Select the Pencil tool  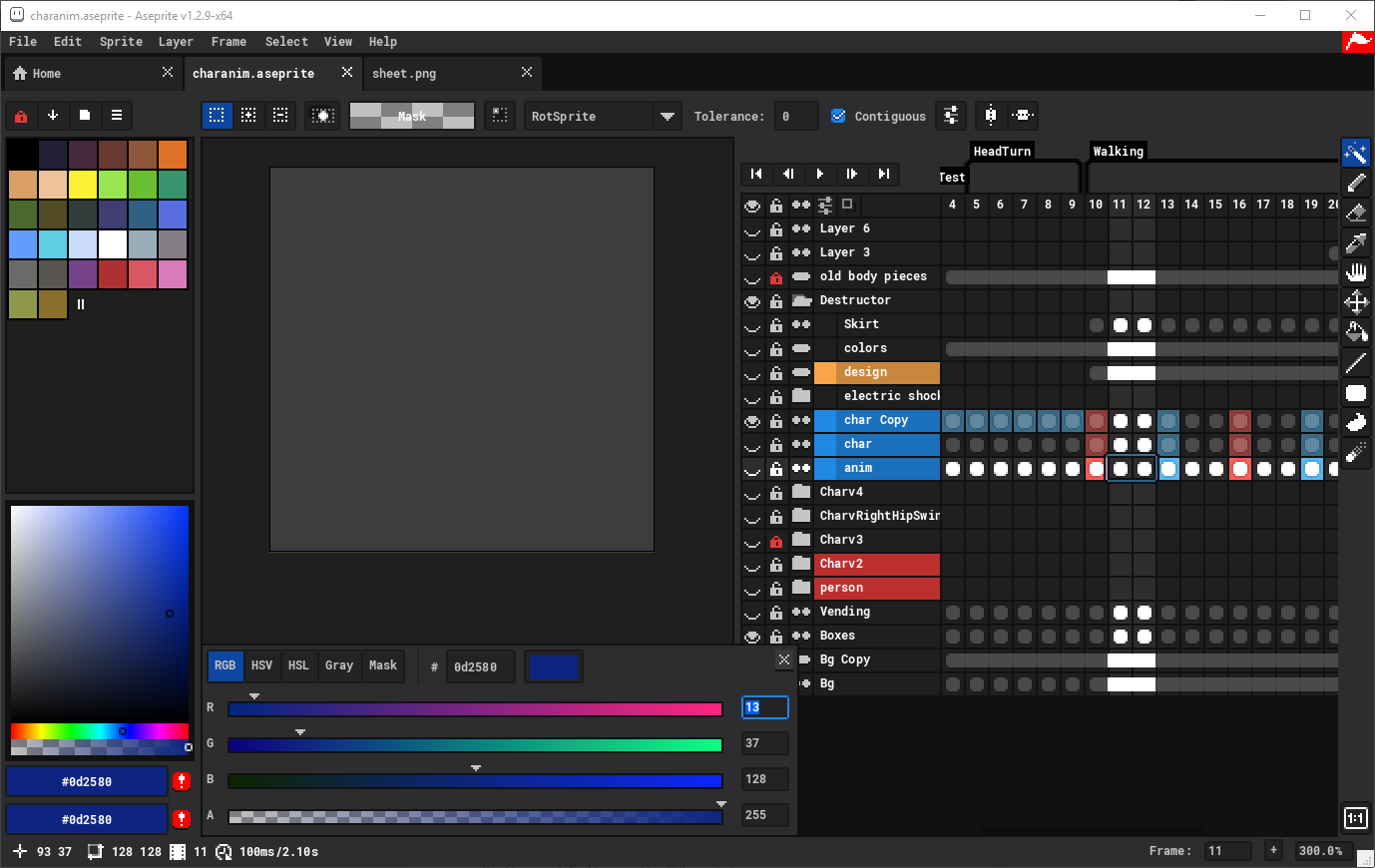tap(1356, 183)
